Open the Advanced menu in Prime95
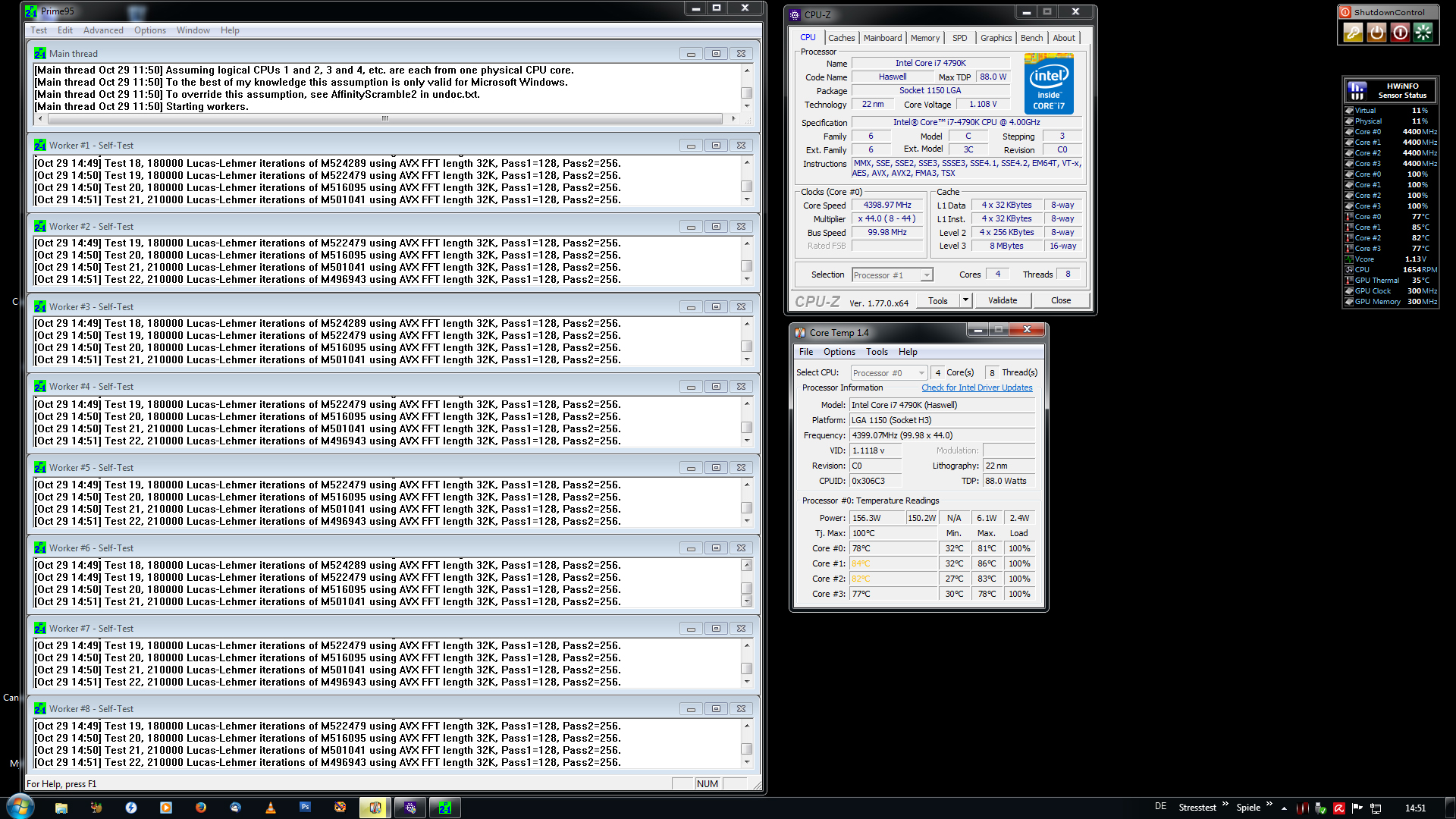Image resolution: width=1456 pixels, height=819 pixels. pyautogui.click(x=103, y=30)
